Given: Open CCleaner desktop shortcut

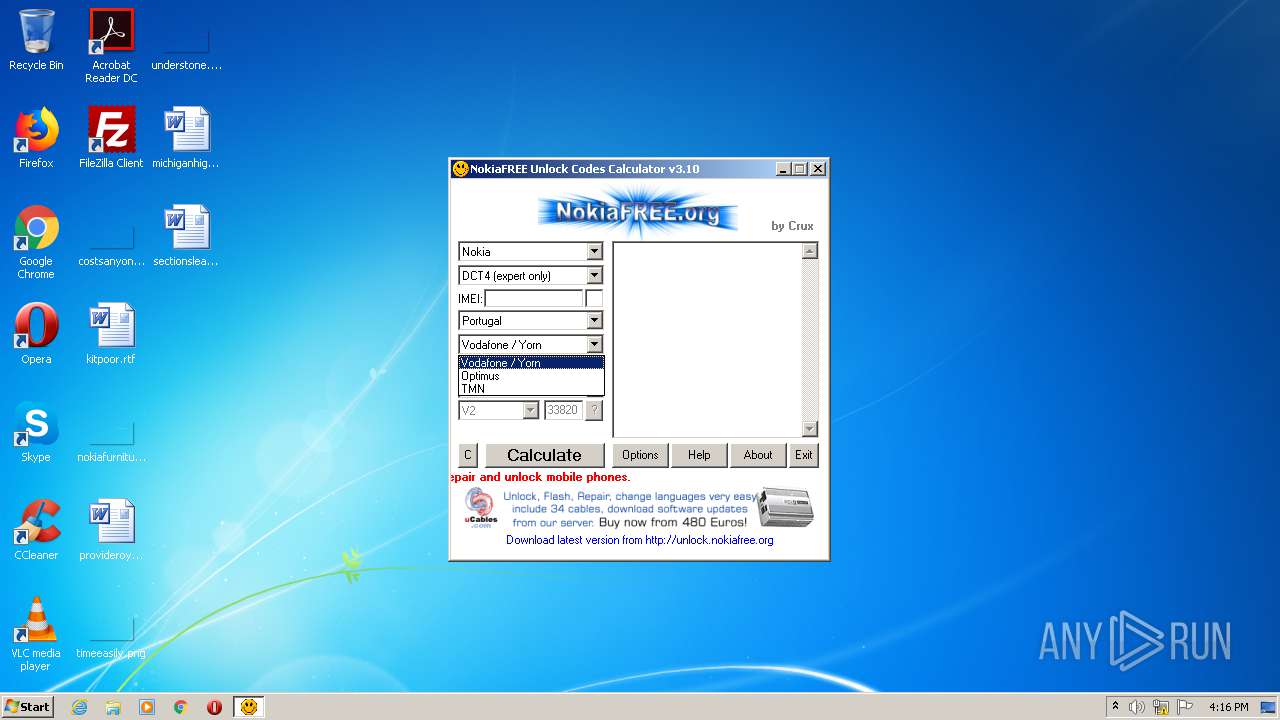Looking at the screenshot, I should tap(36, 530).
